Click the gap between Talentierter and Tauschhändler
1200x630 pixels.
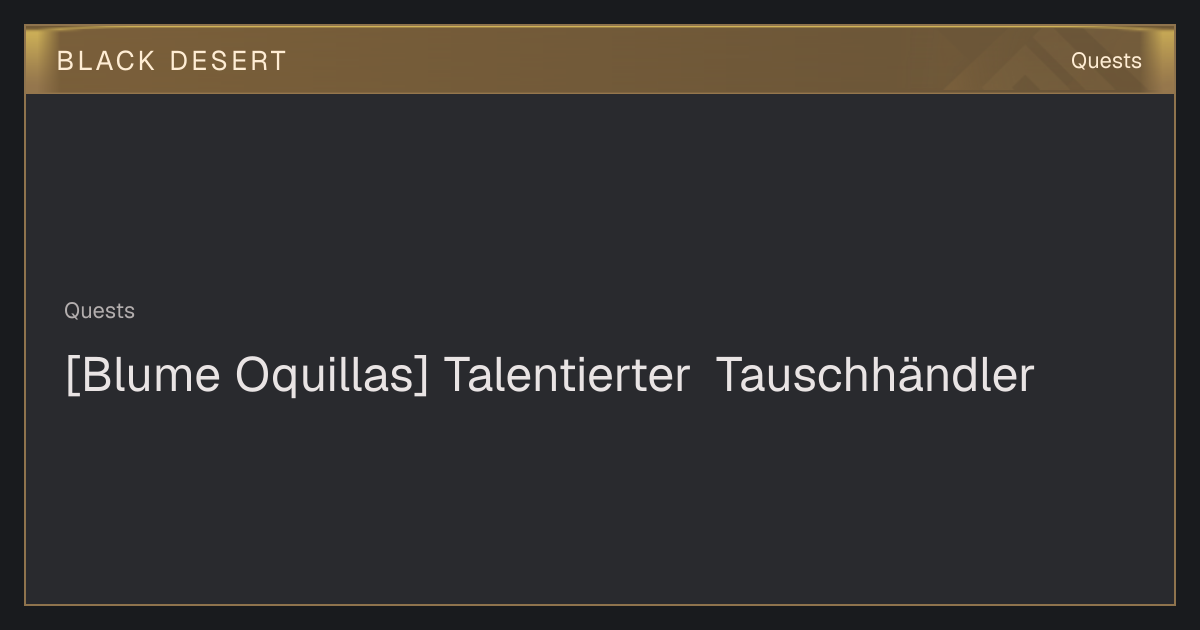click(704, 377)
